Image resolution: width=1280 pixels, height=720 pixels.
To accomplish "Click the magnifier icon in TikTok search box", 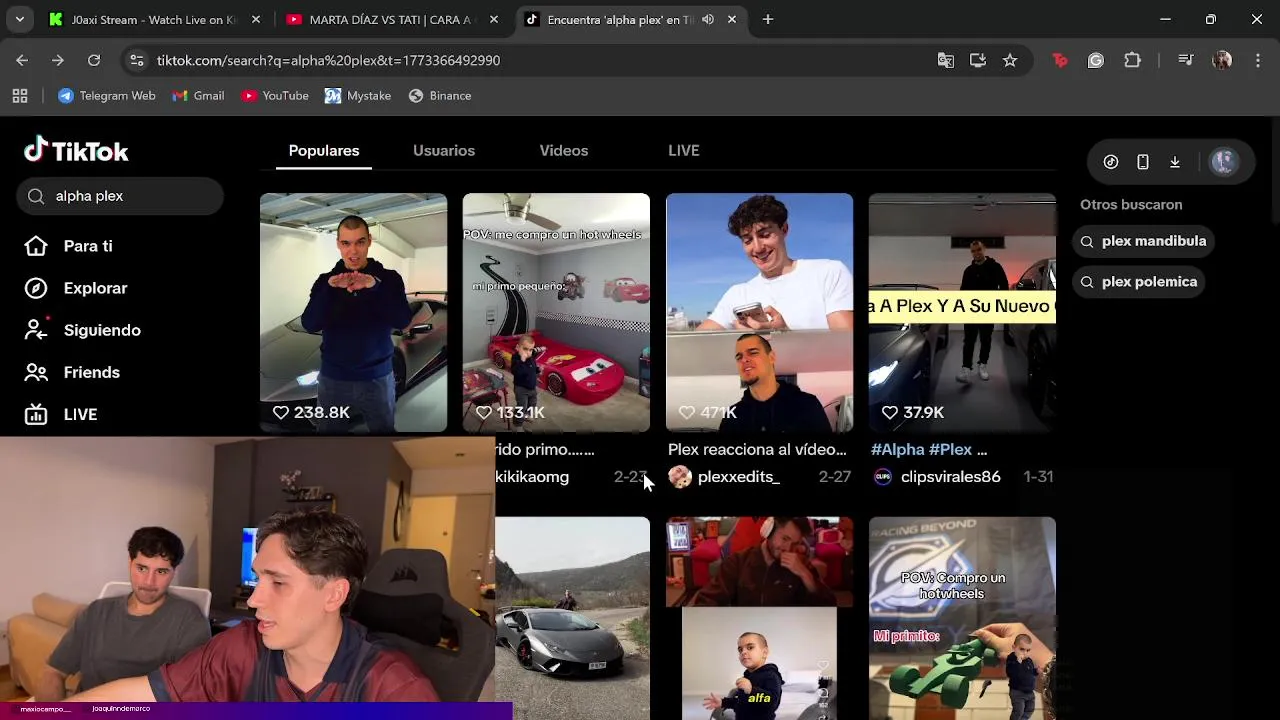I will 36,196.
